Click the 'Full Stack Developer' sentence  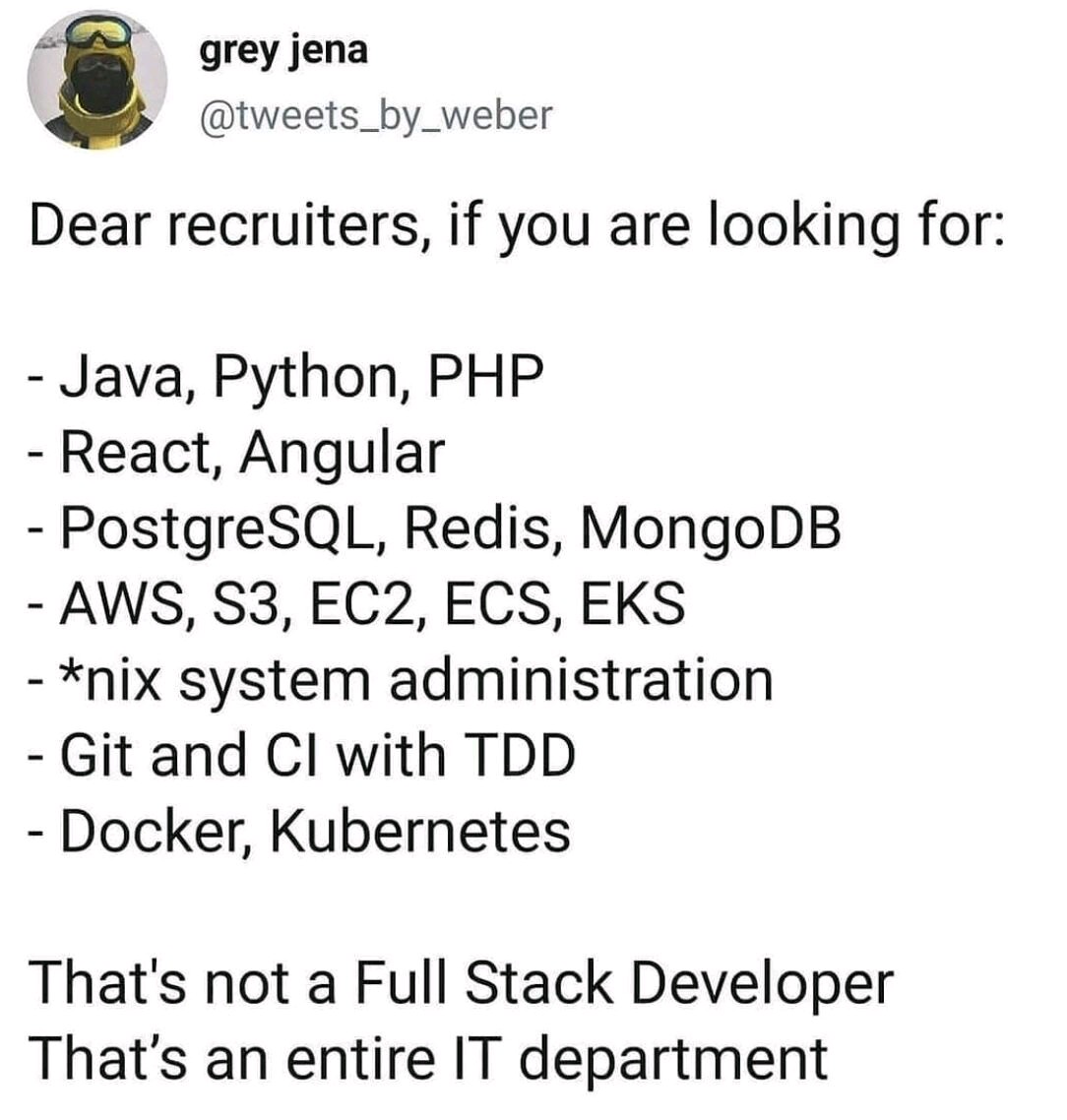coord(461,983)
